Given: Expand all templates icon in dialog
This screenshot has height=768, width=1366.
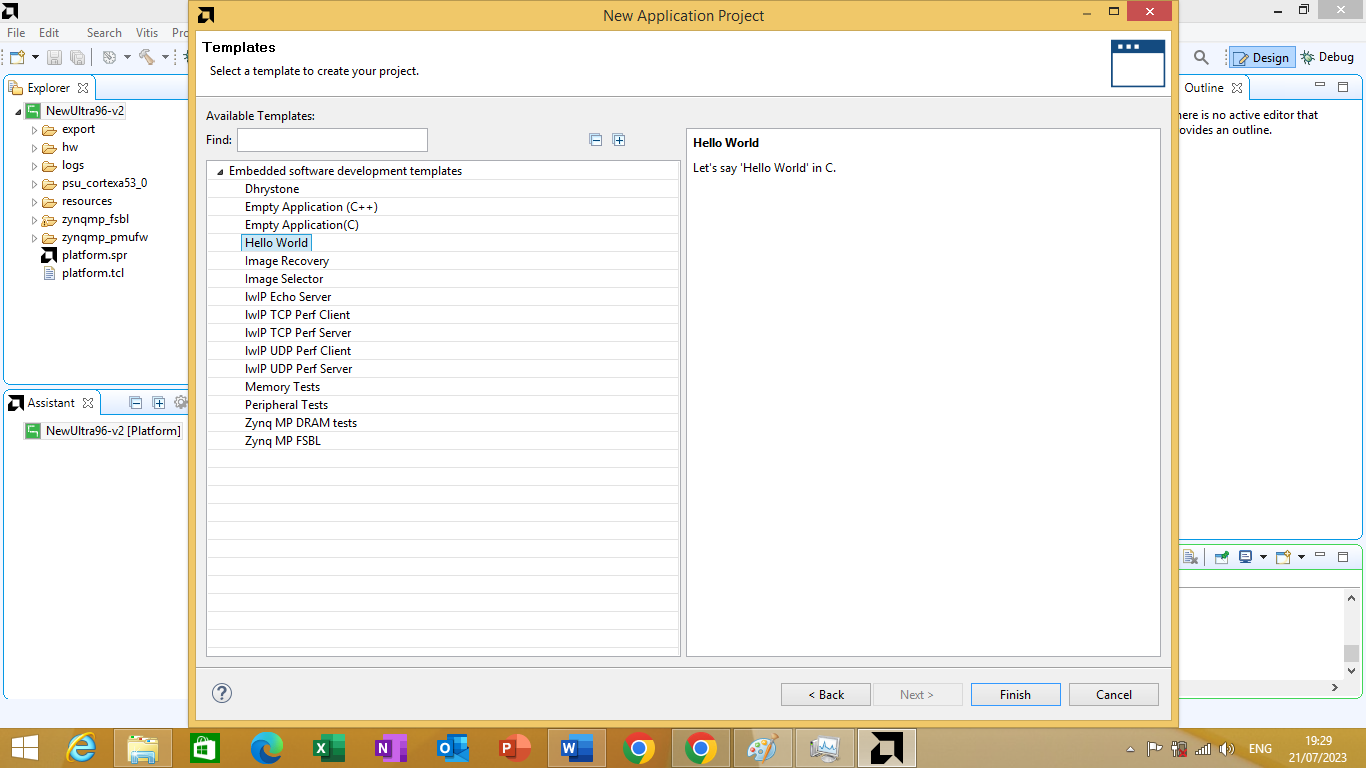Looking at the screenshot, I should click(x=619, y=140).
